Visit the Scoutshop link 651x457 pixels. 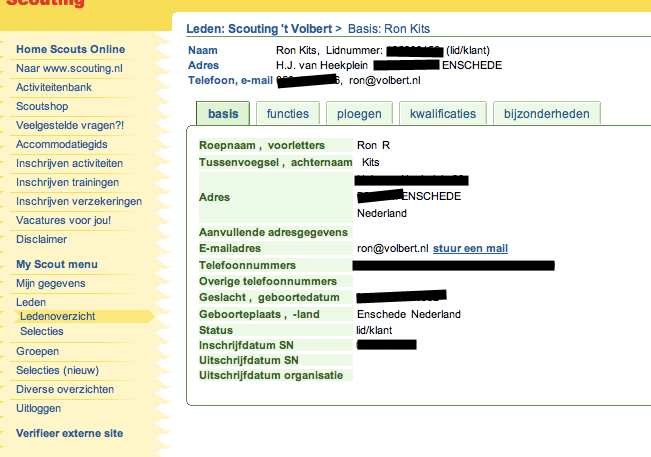(42, 106)
